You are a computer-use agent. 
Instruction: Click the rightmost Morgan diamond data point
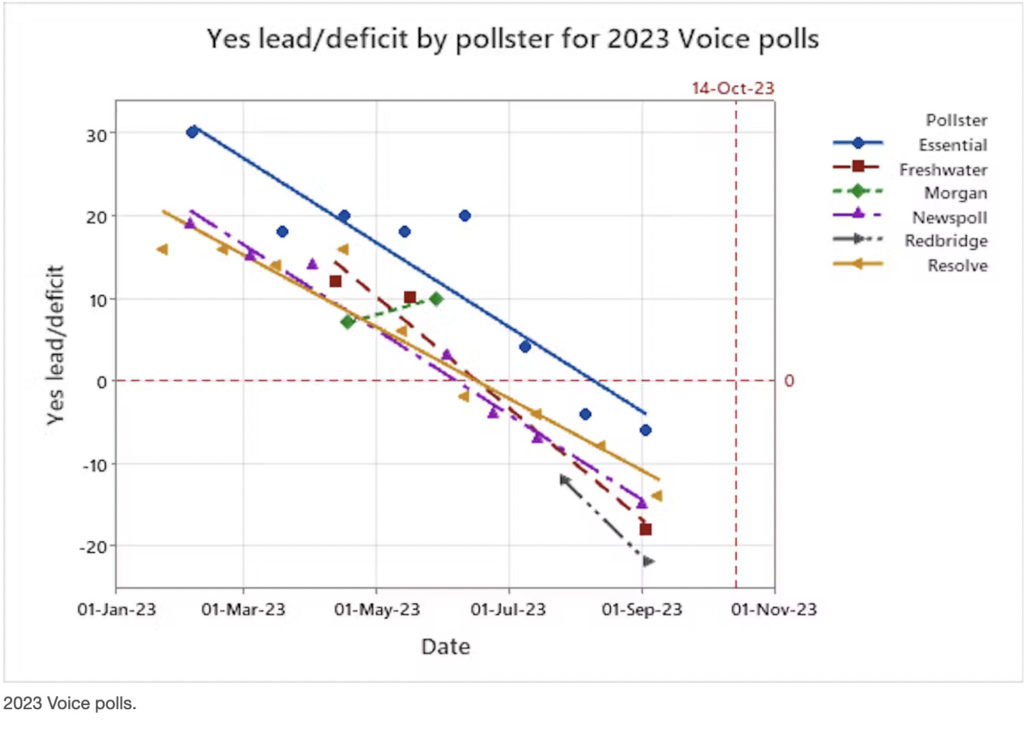(x=436, y=299)
